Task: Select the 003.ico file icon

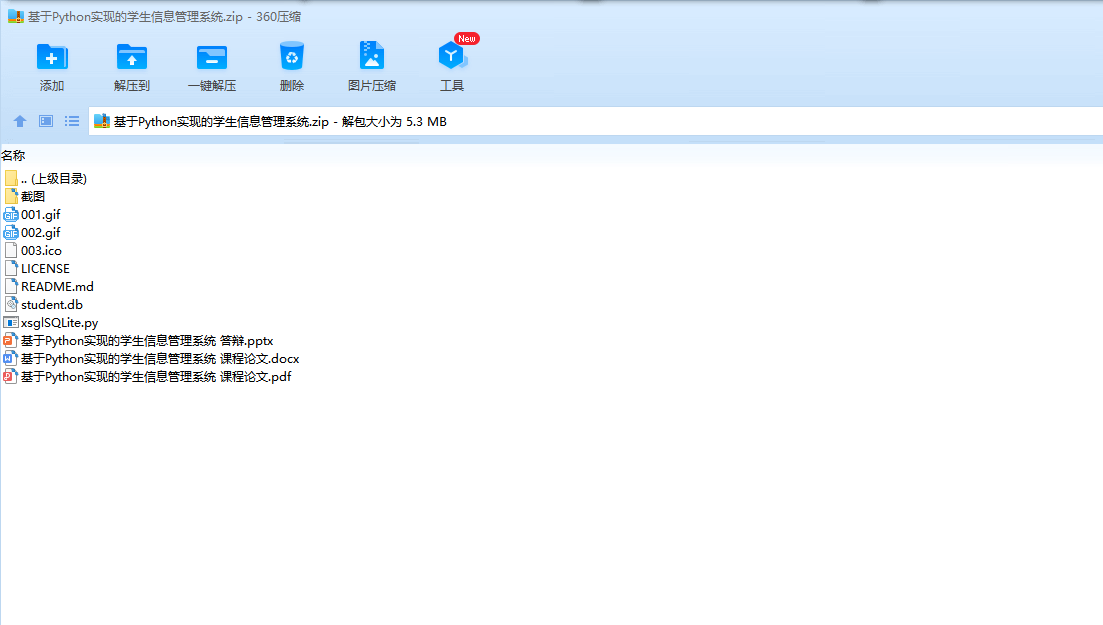Action: coord(11,251)
